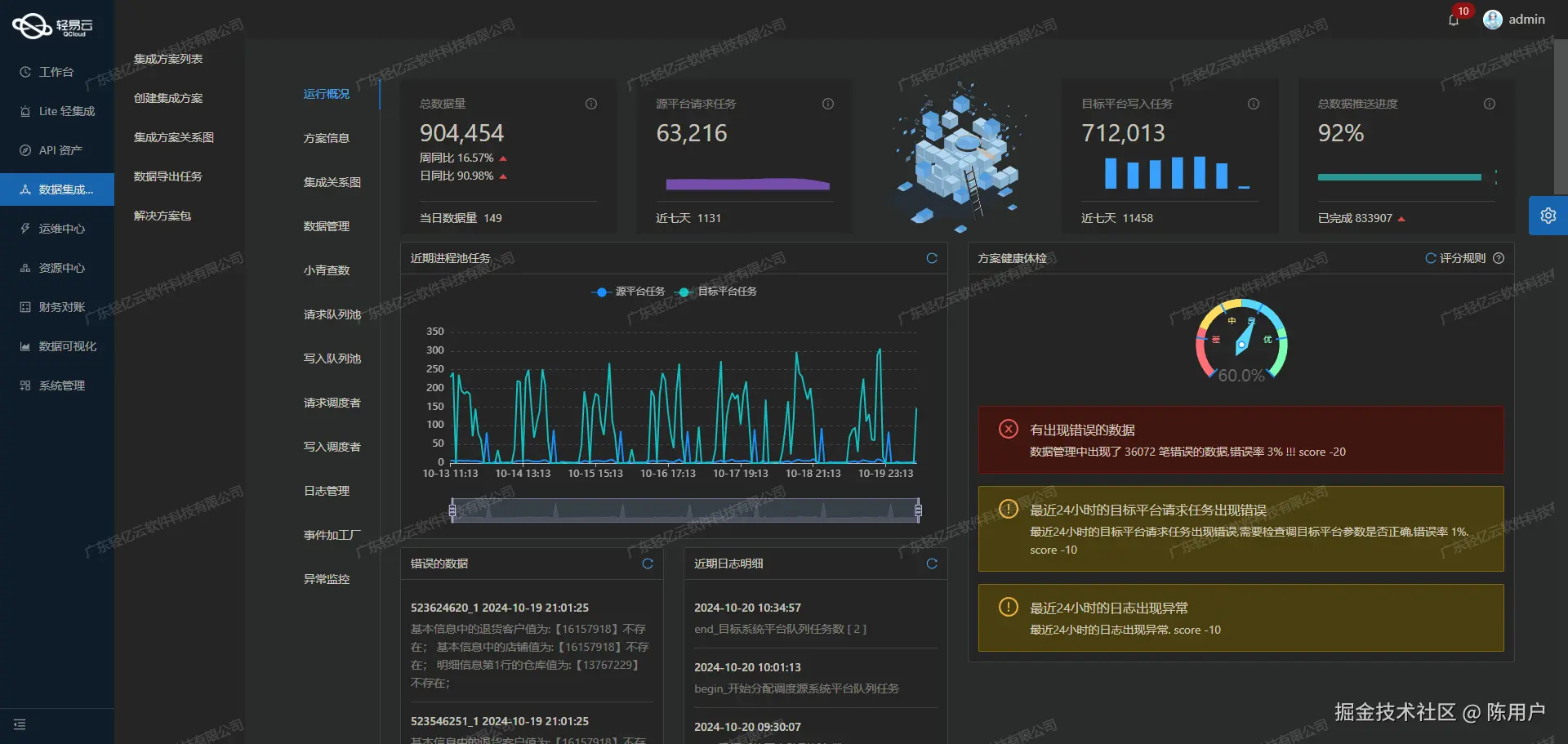Toggle 源平台任务 legend series
The width and height of the screenshot is (1568, 744).
point(628,292)
